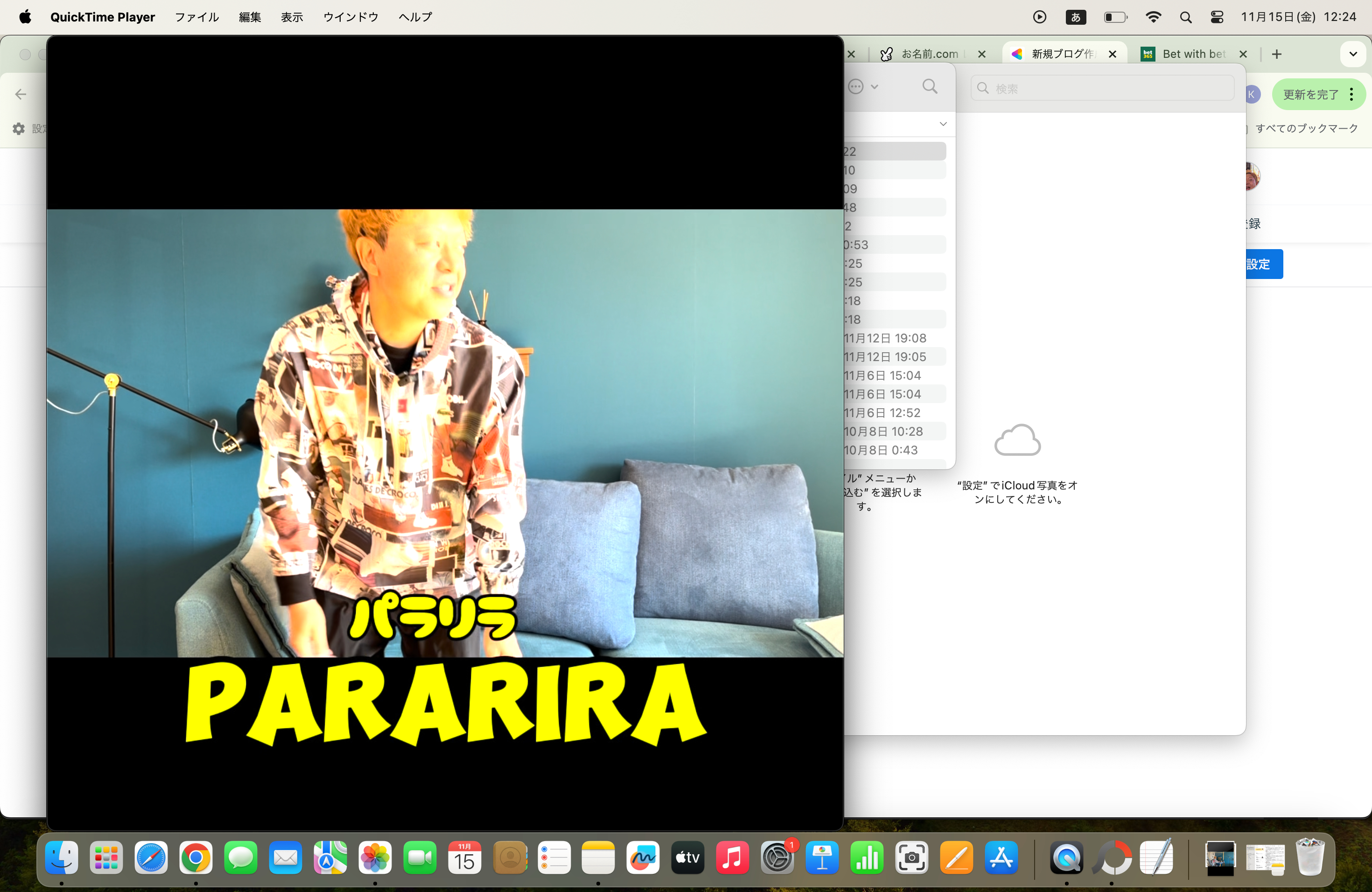Viewport: 1372px width, 892px height.
Task: Click the search magnifier in Photos panel
Action: 929,86
